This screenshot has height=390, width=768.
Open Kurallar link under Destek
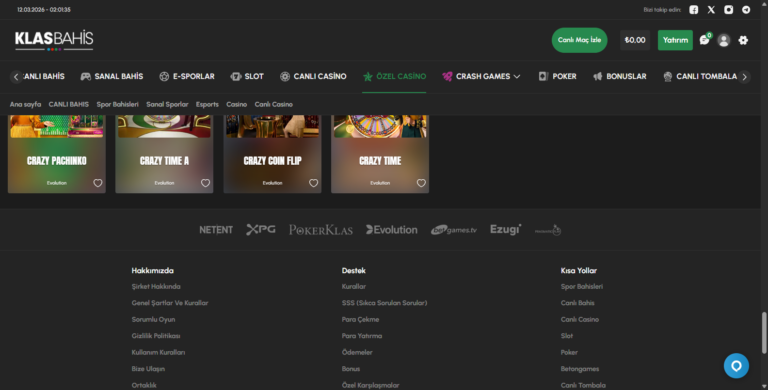tap(354, 287)
